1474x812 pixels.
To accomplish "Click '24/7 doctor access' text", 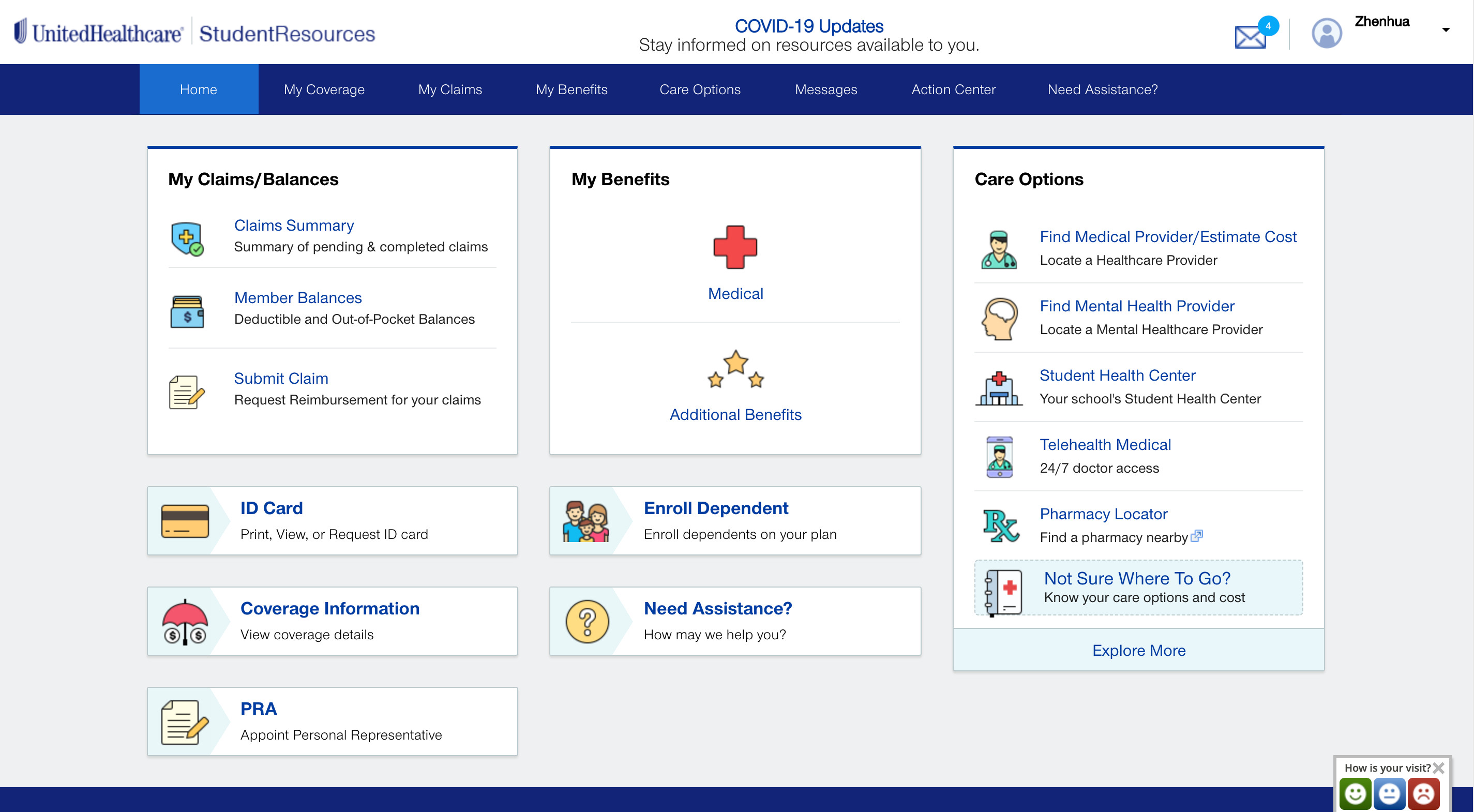I will pos(1099,468).
